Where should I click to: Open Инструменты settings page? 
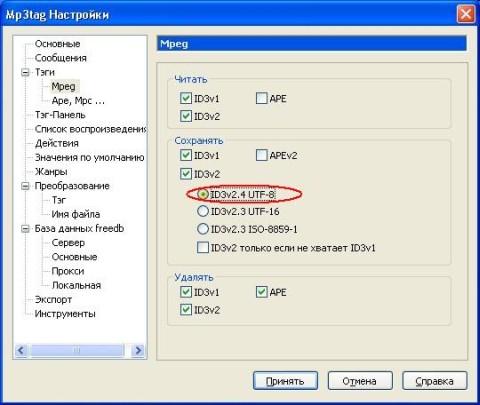click(65, 314)
